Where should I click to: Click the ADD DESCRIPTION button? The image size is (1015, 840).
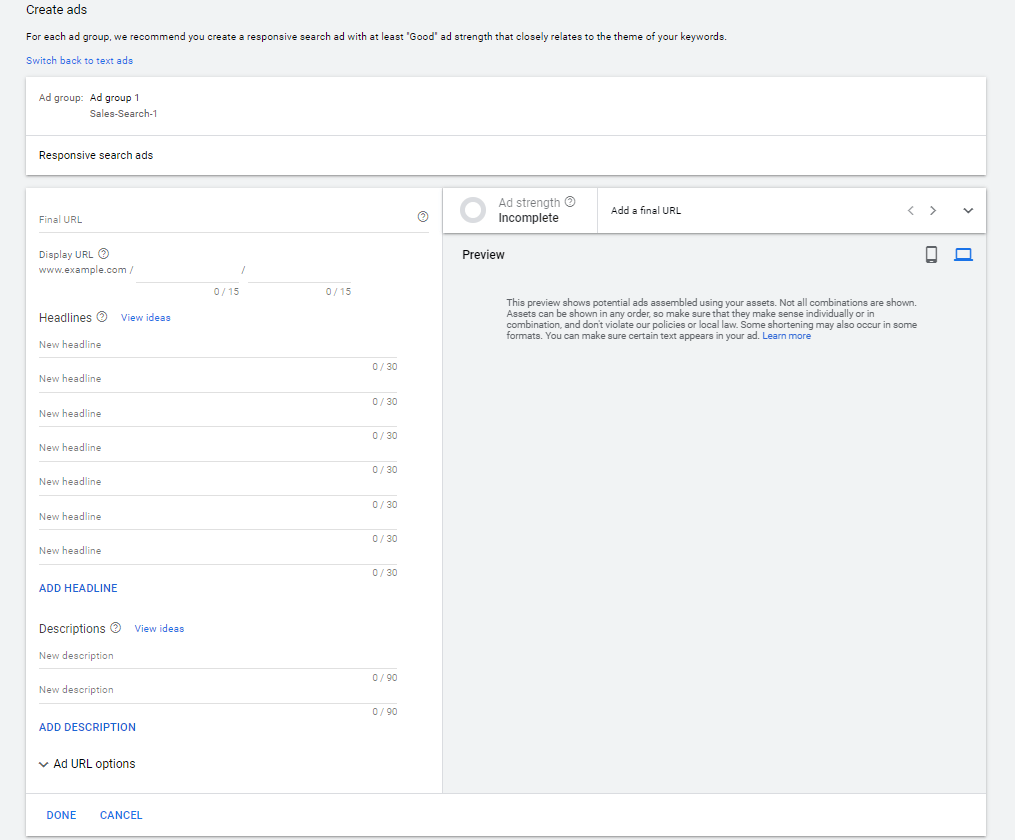[x=87, y=727]
